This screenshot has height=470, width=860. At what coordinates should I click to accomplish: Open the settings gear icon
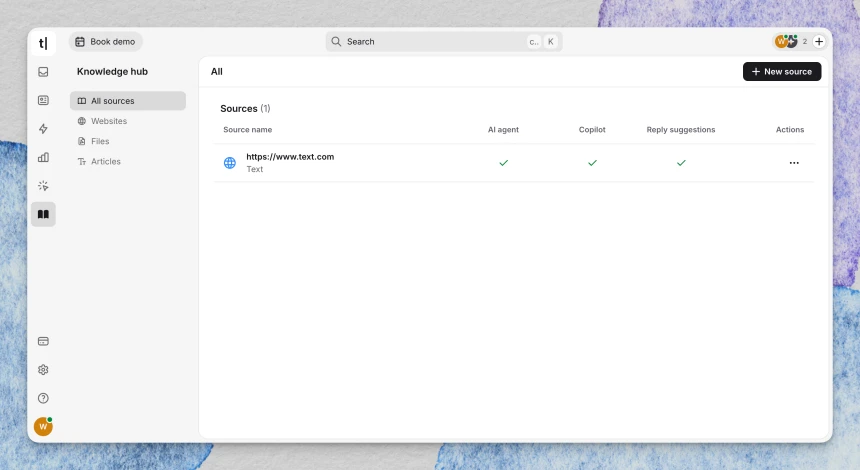tap(43, 370)
